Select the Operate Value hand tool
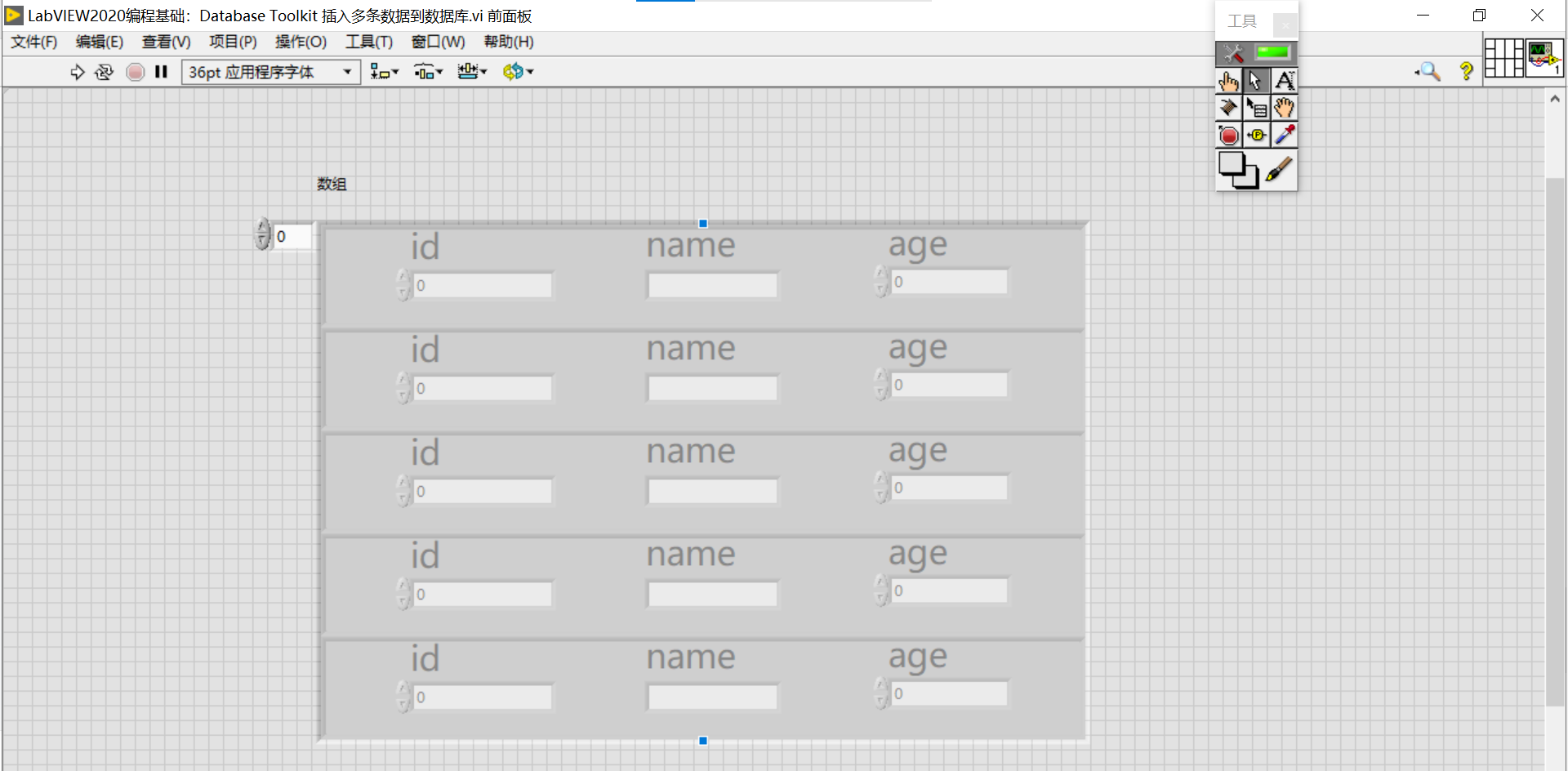 (x=1229, y=81)
